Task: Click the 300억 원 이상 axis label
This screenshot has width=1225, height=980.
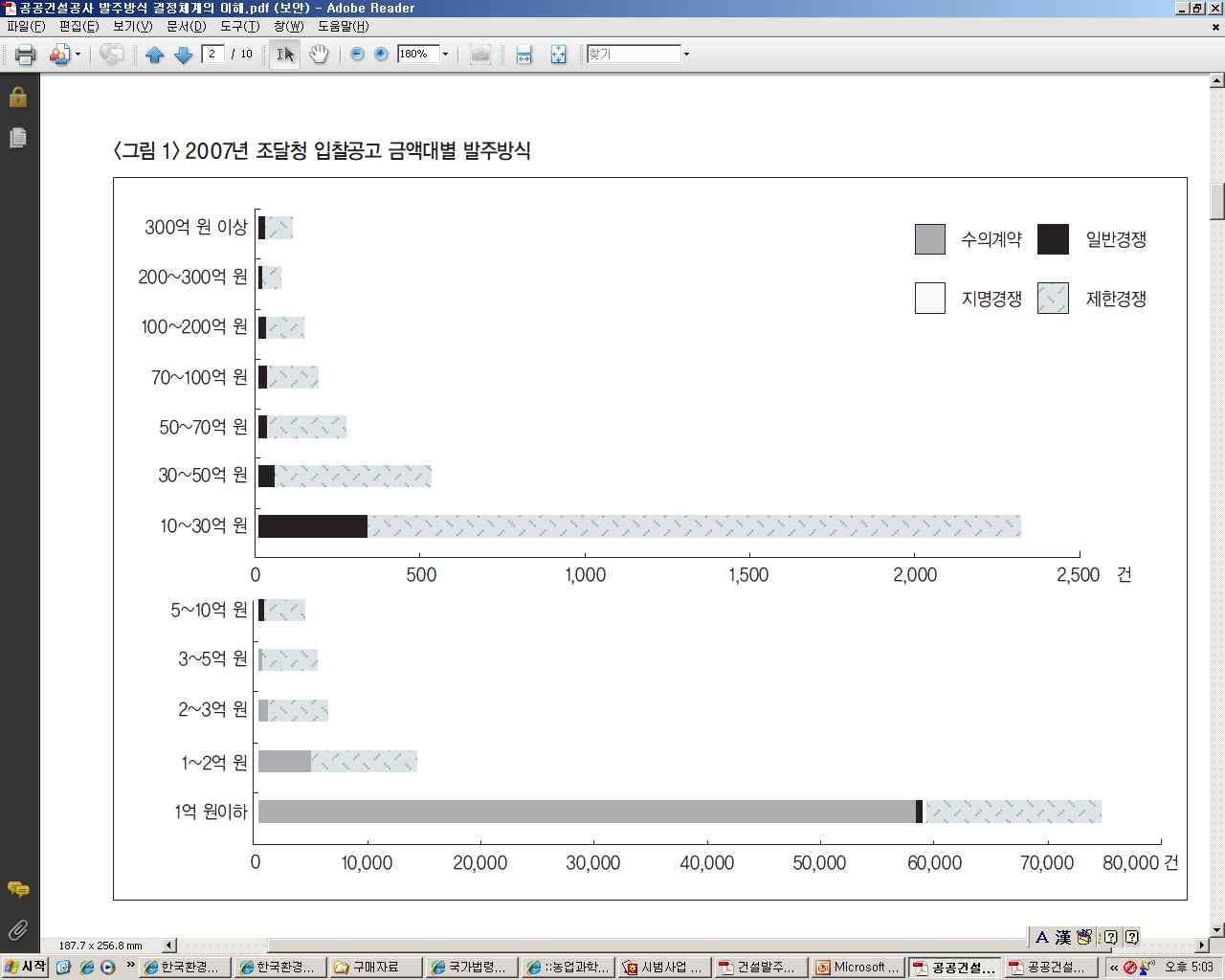Action: pos(196,227)
